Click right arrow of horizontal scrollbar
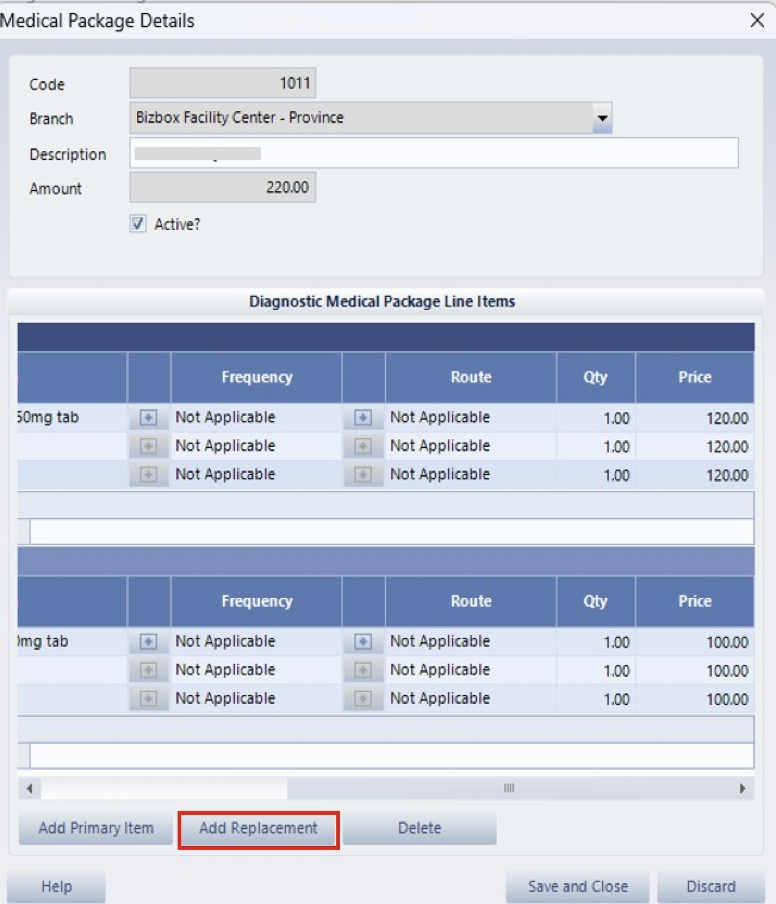 (x=742, y=789)
